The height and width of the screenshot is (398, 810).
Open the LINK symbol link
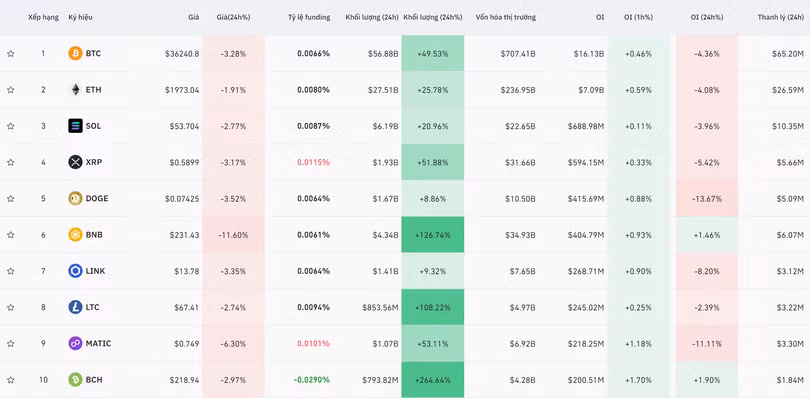[95, 271]
